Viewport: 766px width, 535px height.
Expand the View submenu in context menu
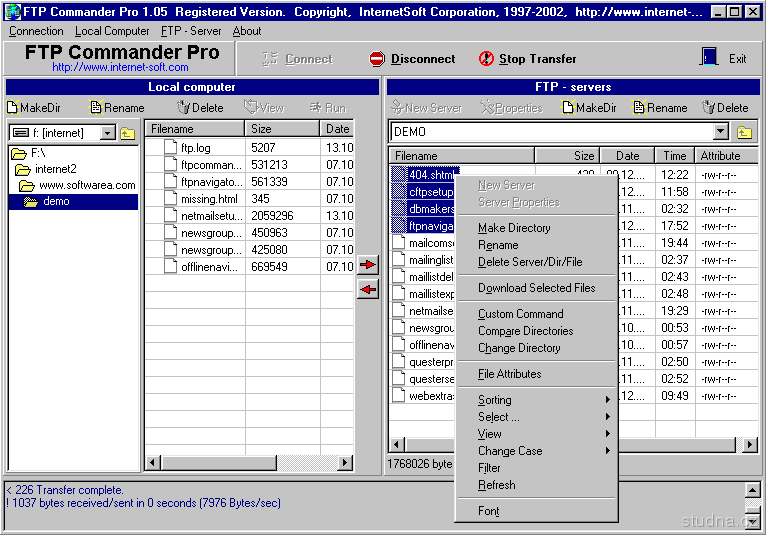tap(536, 434)
